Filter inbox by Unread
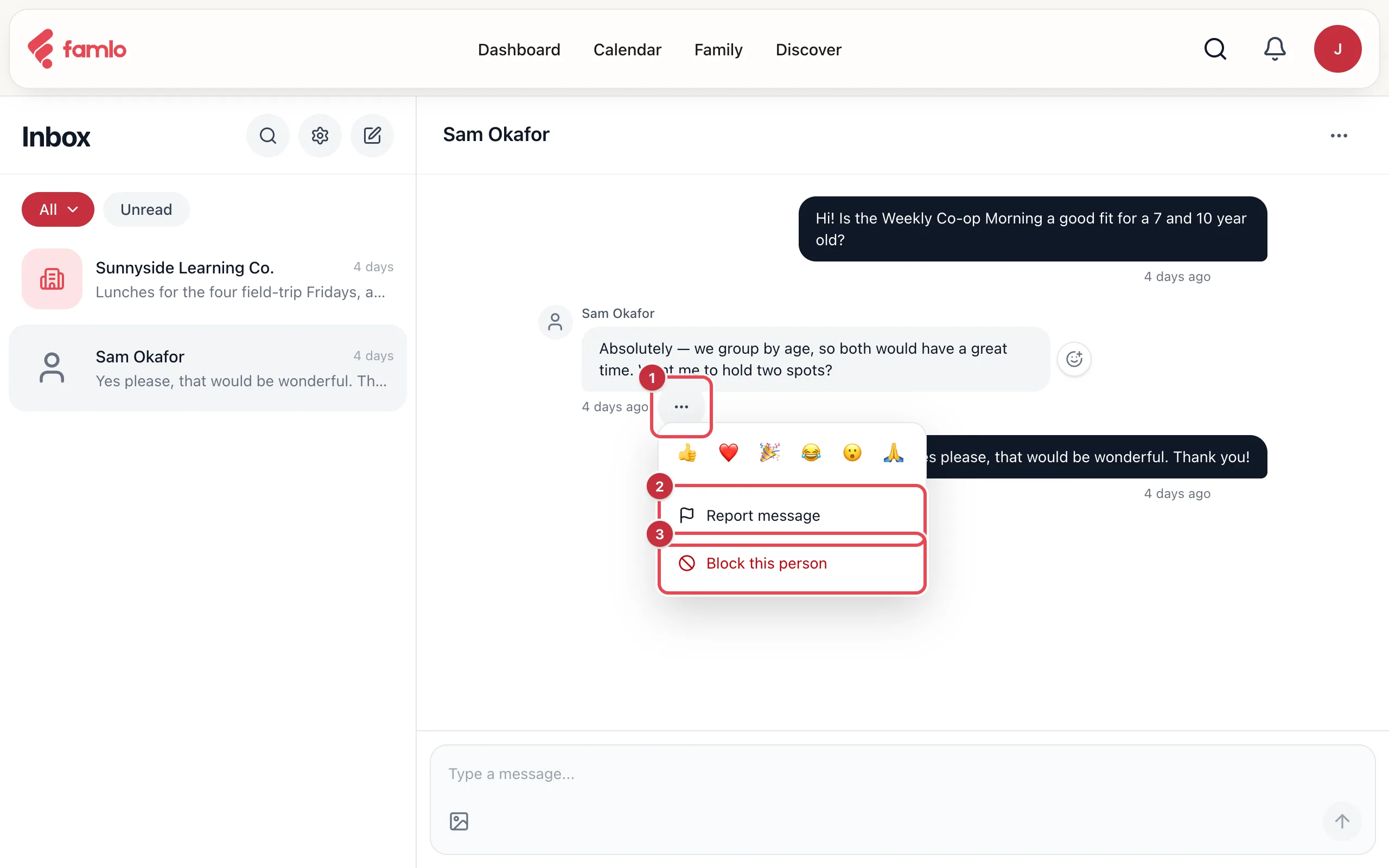The height and width of the screenshot is (868, 1389). point(146,209)
